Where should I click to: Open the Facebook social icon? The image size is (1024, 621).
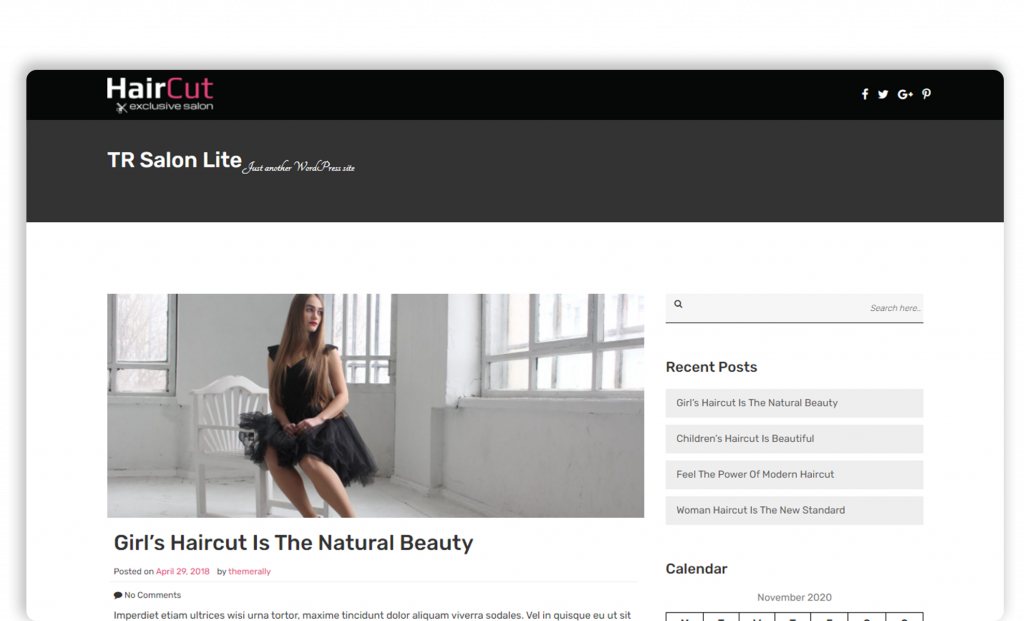coord(865,94)
